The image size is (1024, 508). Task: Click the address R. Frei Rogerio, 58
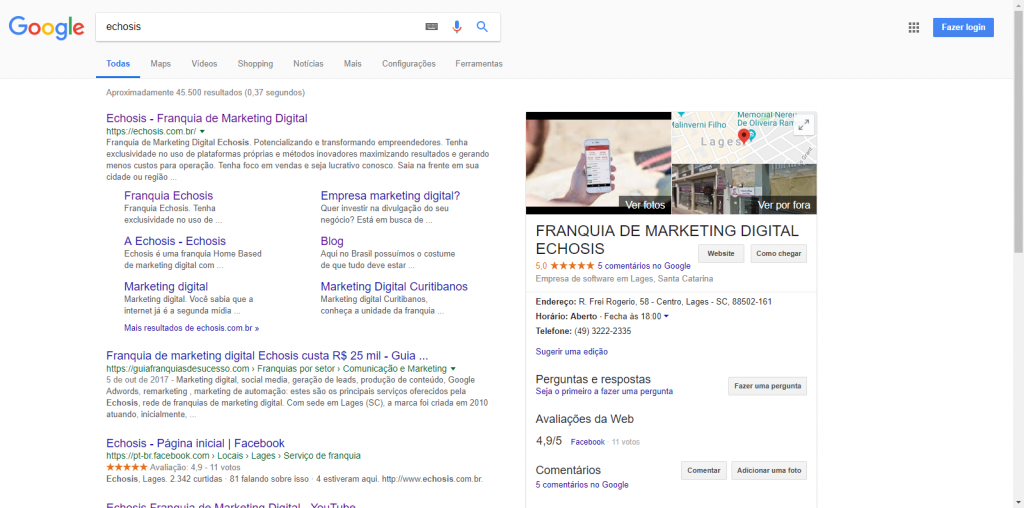pyautogui.click(x=675, y=302)
